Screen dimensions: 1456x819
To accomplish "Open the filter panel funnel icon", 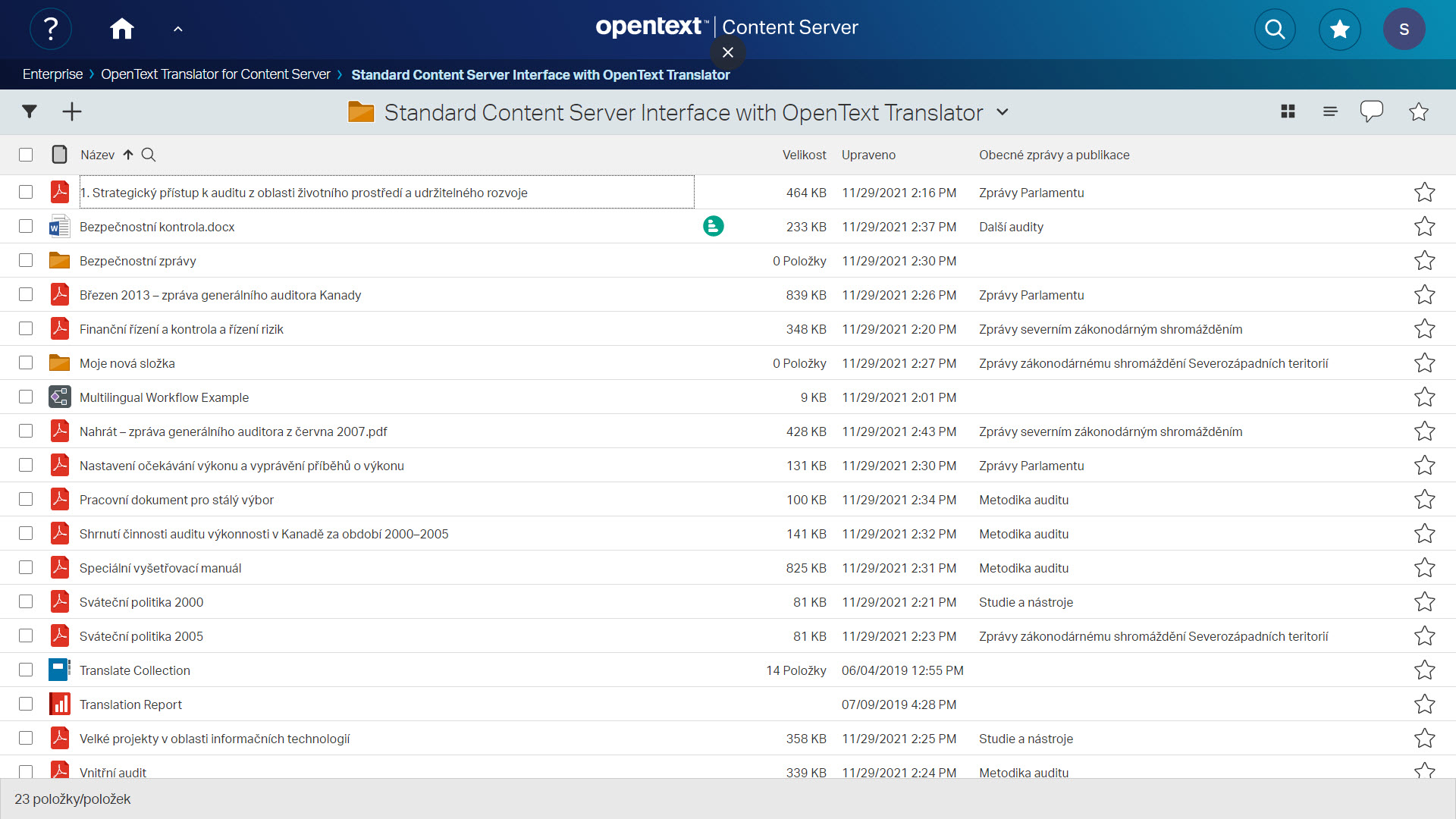I will click(30, 112).
